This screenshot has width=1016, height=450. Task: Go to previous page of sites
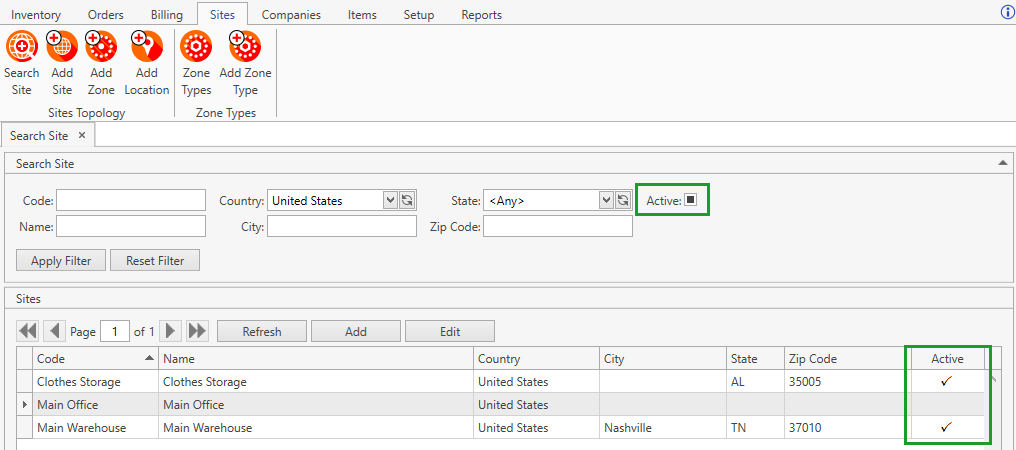[55, 331]
